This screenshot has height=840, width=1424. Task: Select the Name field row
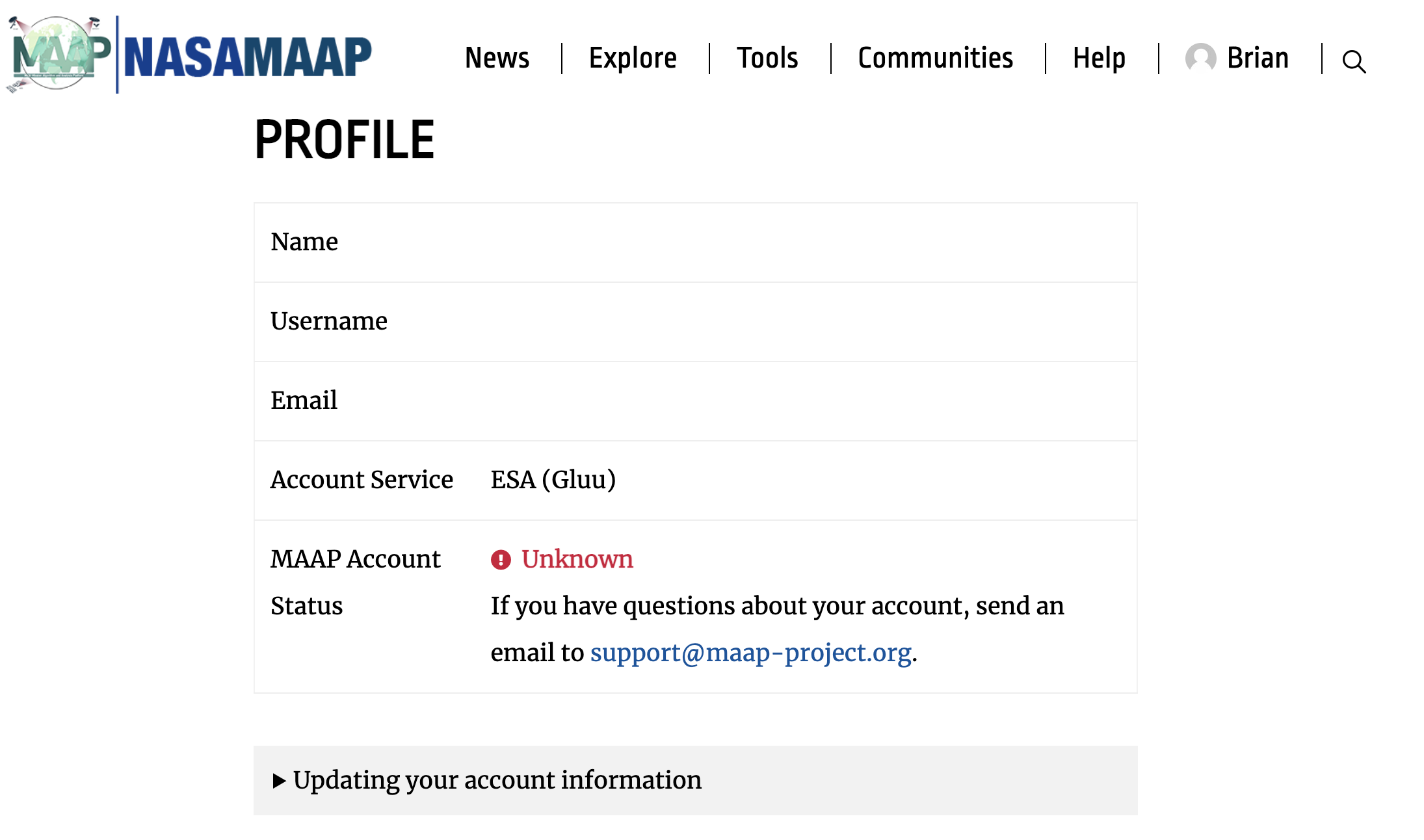pyautogui.click(x=304, y=241)
